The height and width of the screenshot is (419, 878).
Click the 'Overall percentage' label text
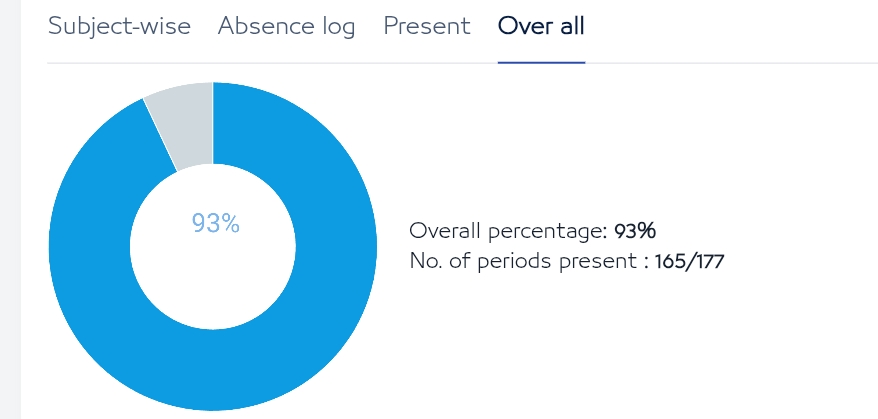506,231
